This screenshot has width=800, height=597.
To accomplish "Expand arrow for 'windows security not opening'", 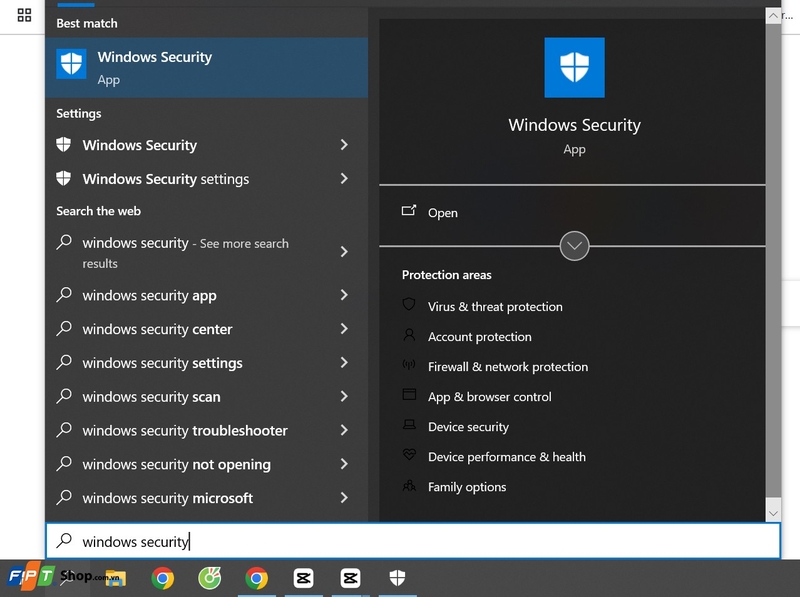I will [x=344, y=464].
